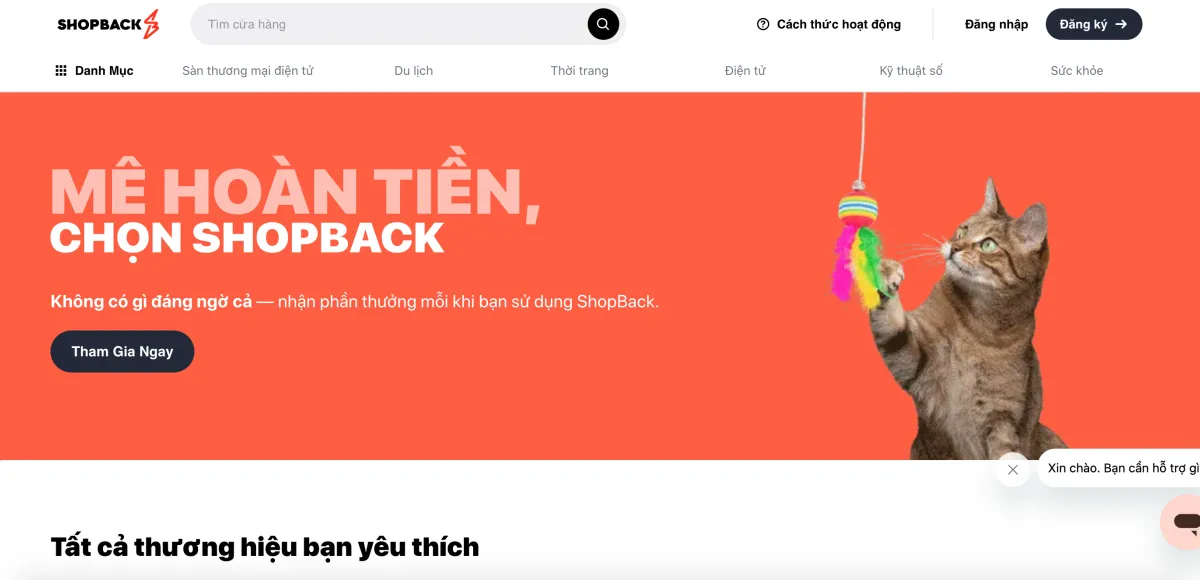Click the store search field
The height and width of the screenshot is (580, 1200).
point(393,24)
